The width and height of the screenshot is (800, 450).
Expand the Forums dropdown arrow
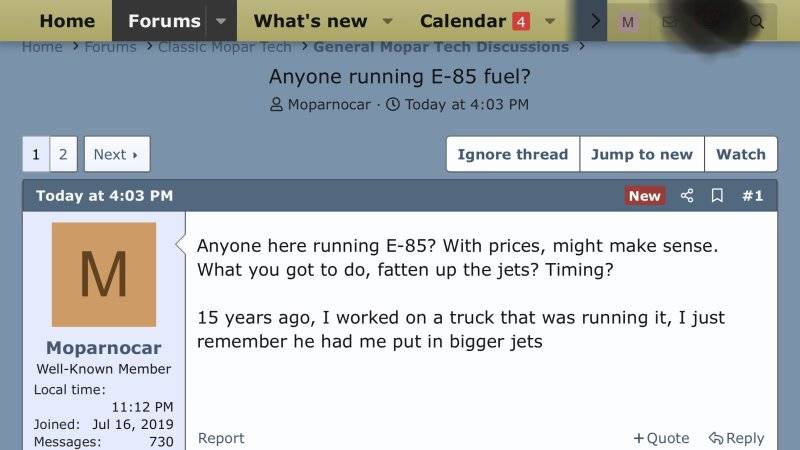point(221,21)
